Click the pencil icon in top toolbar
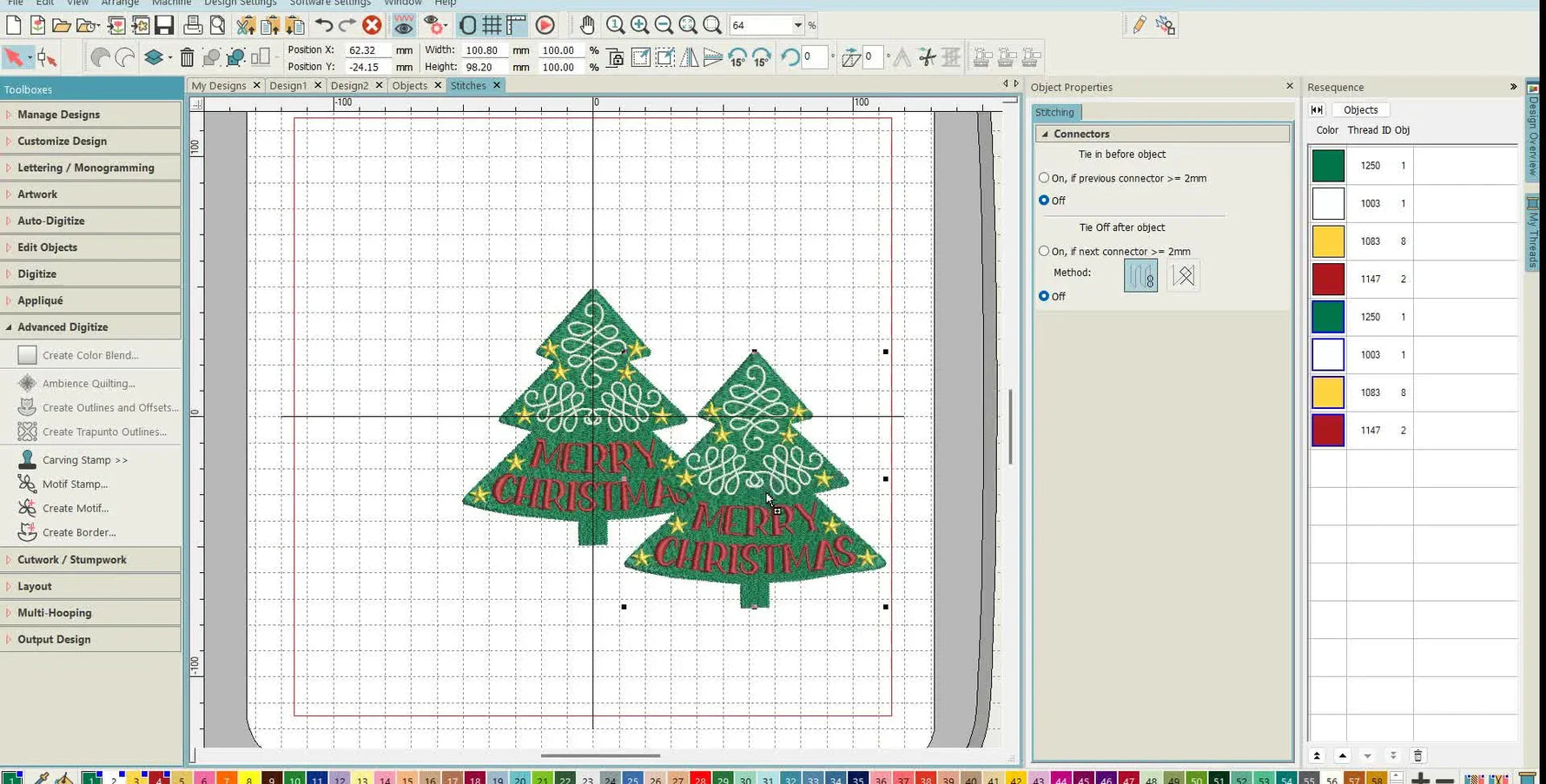This screenshot has width=1546, height=784. tap(1140, 25)
